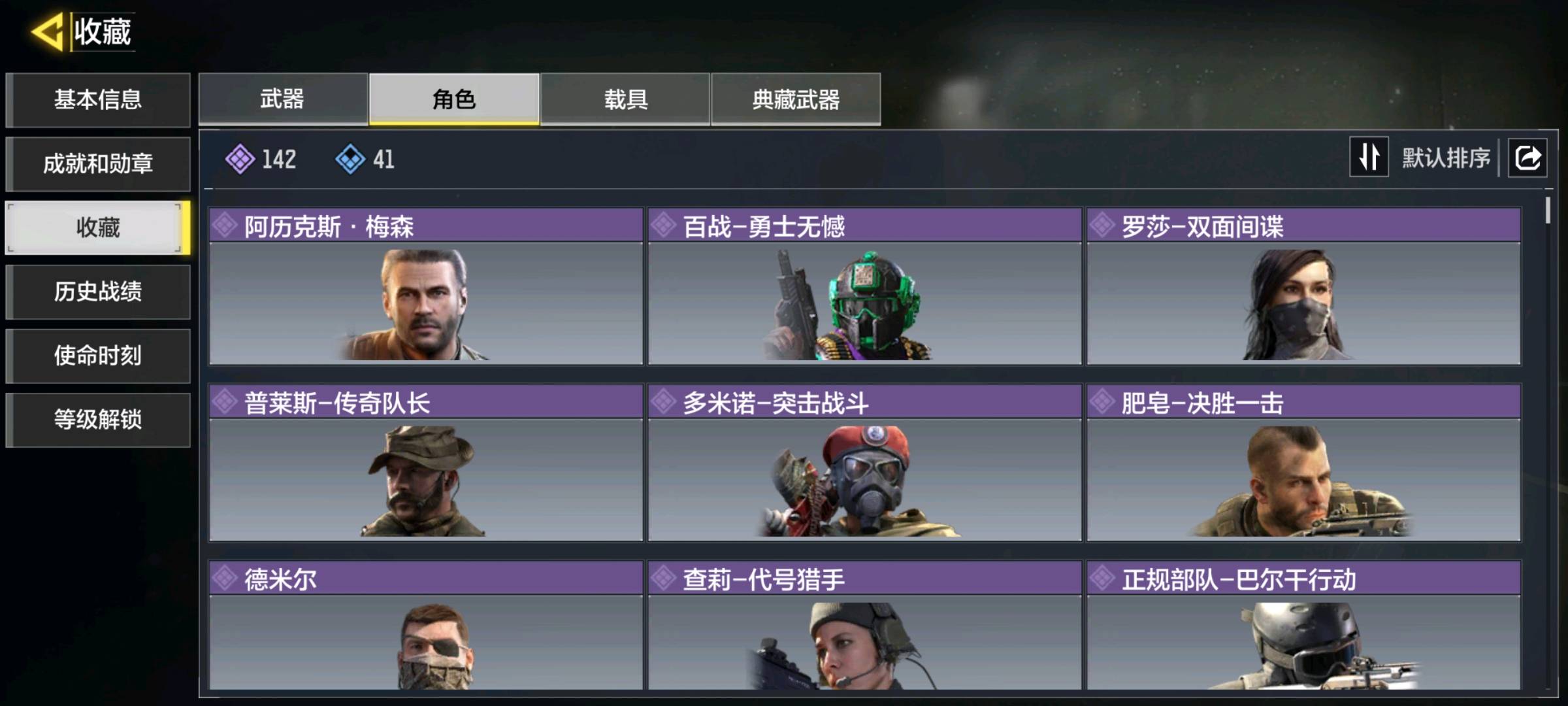The height and width of the screenshot is (706, 1568).
Task: Click the blue diamond icon beside 41
Action: coord(350,159)
